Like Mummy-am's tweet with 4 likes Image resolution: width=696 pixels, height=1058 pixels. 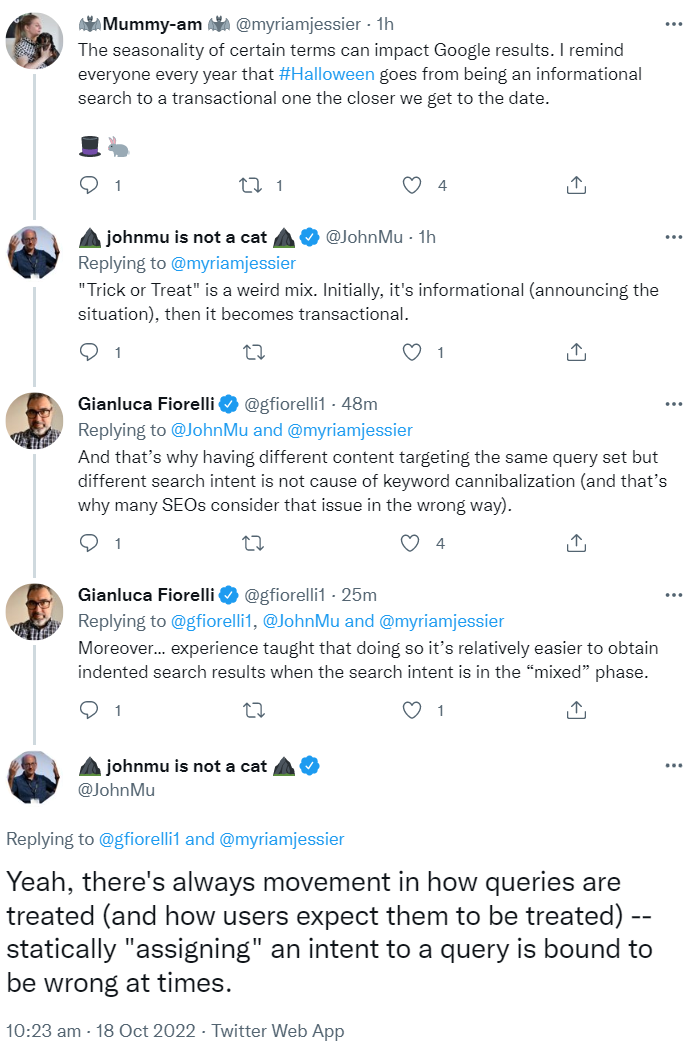pyautogui.click(x=411, y=185)
